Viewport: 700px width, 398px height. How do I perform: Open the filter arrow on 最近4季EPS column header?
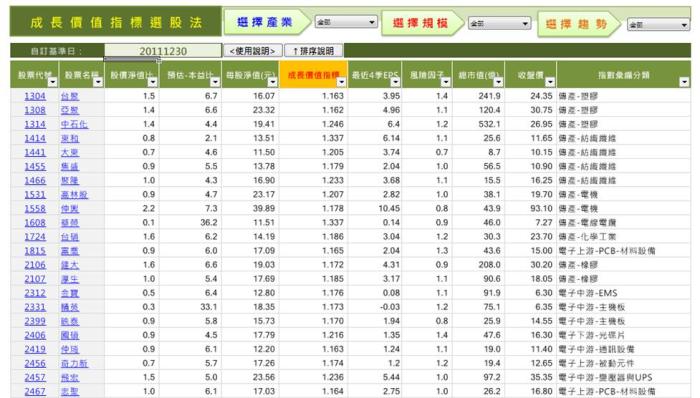point(395,82)
